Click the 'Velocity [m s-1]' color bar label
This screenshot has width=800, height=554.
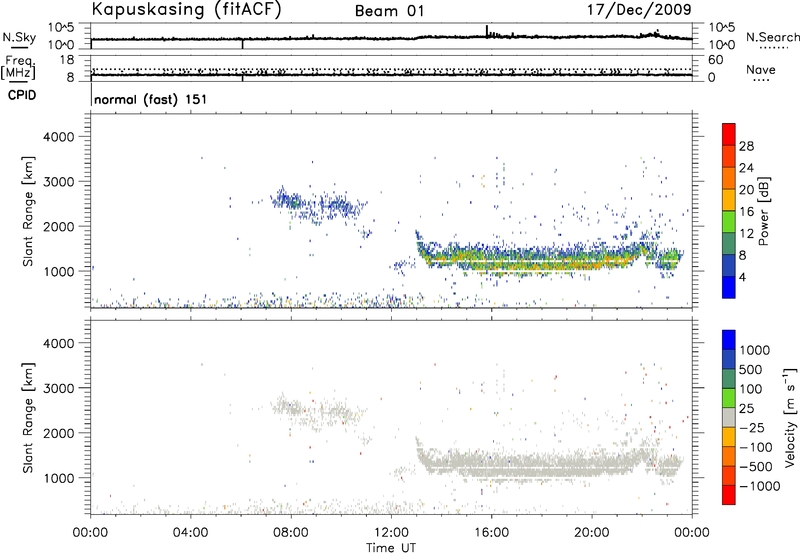790,417
